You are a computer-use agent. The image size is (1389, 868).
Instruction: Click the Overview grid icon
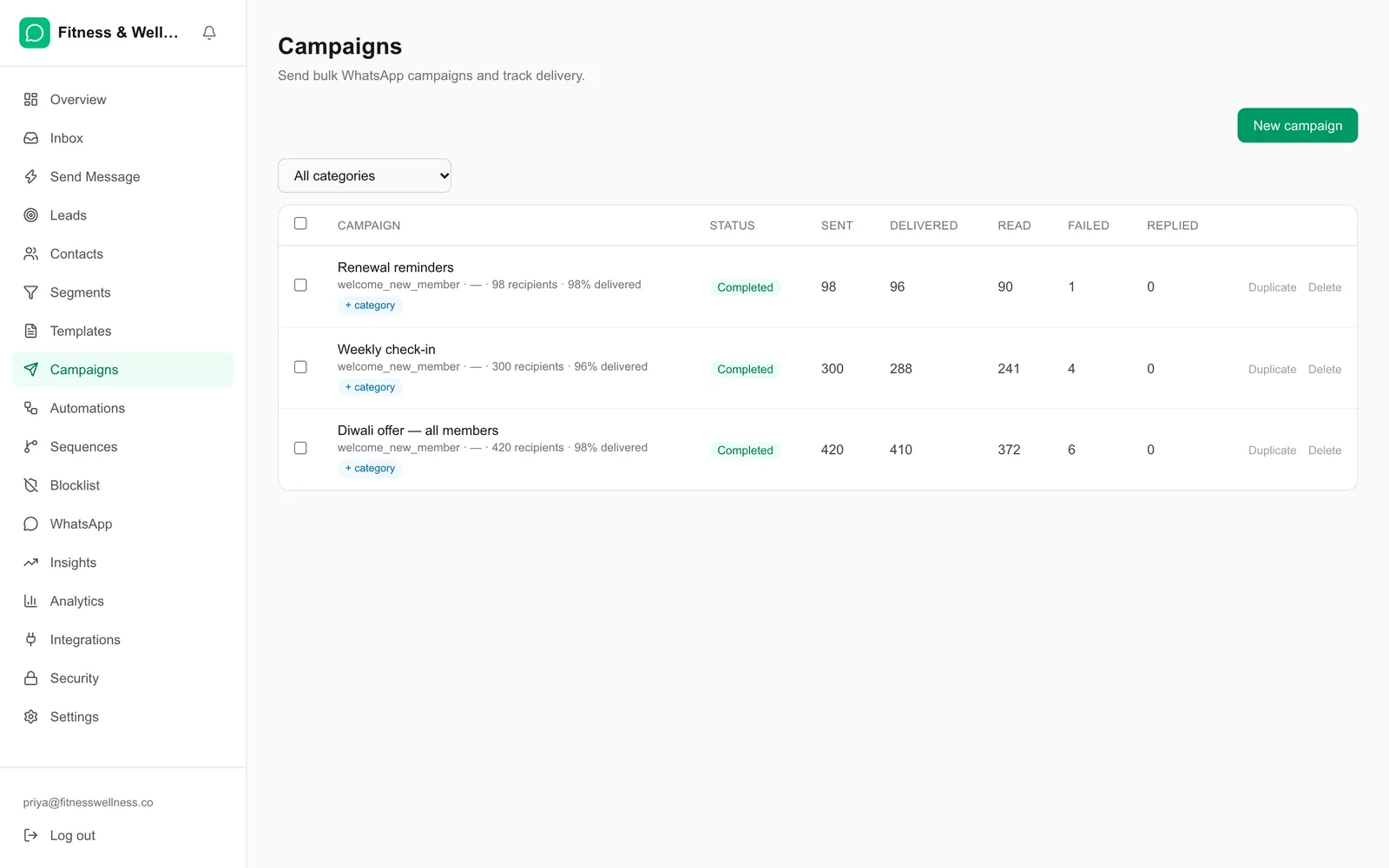click(x=31, y=100)
